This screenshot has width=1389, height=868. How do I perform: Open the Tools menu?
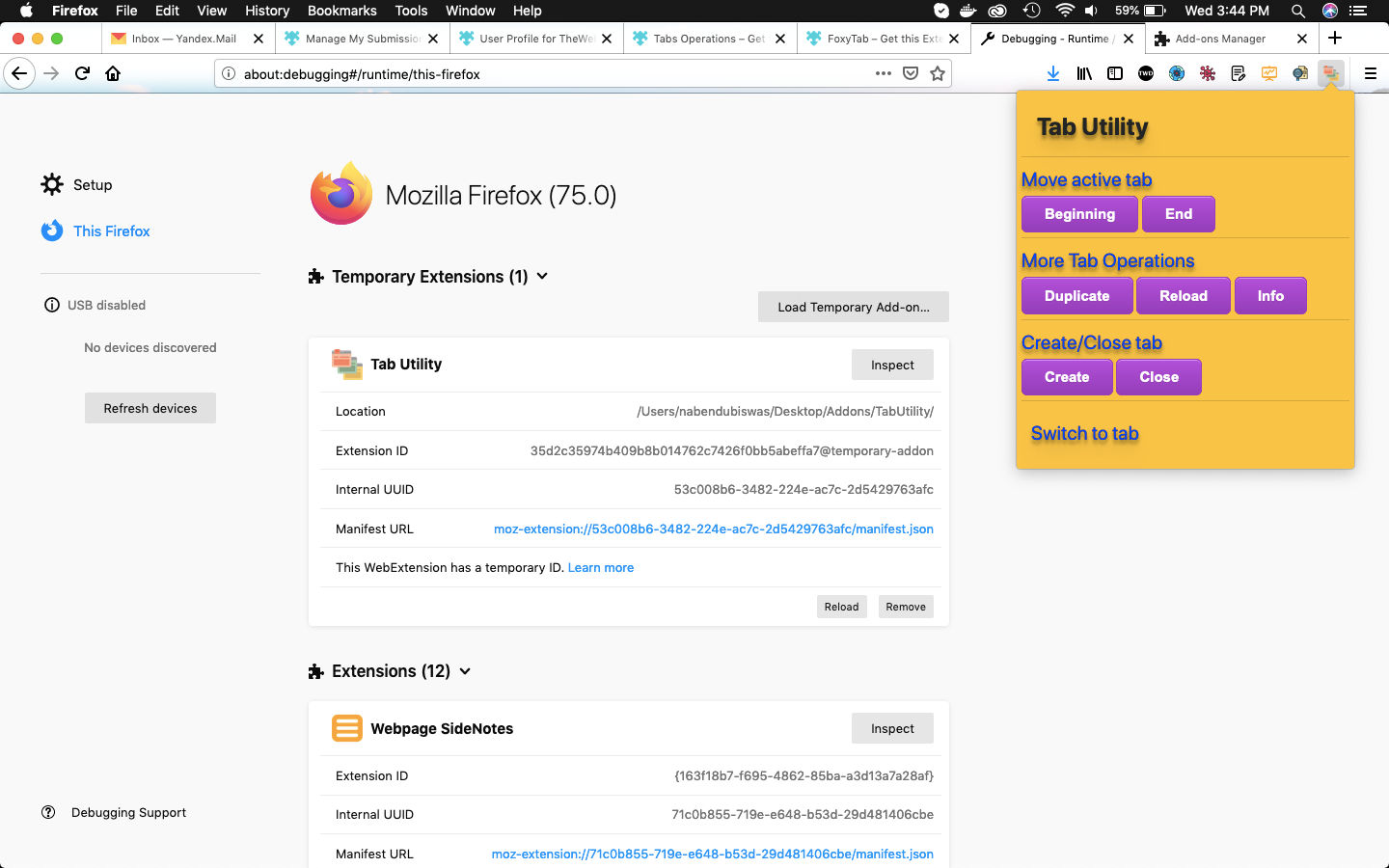(x=411, y=11)
